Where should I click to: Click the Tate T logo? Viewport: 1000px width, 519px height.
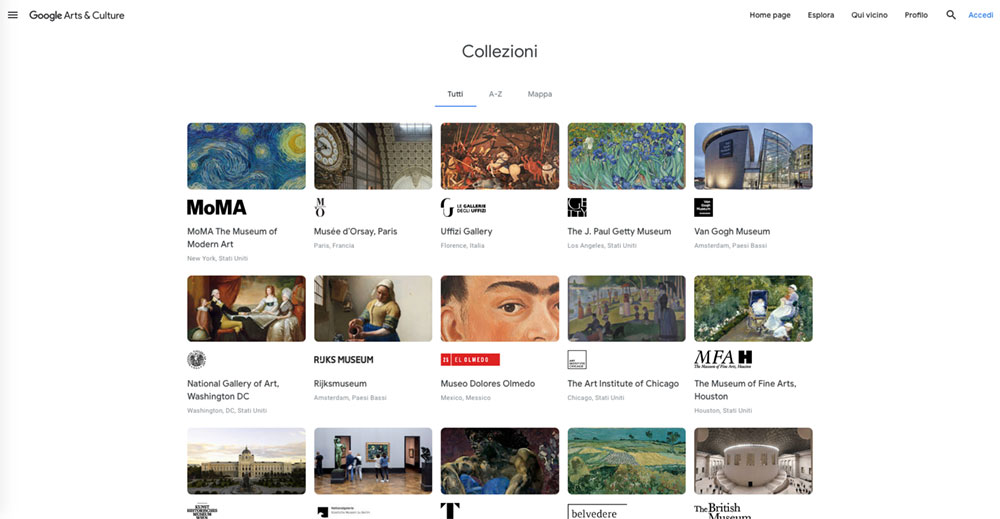(450, 511)
